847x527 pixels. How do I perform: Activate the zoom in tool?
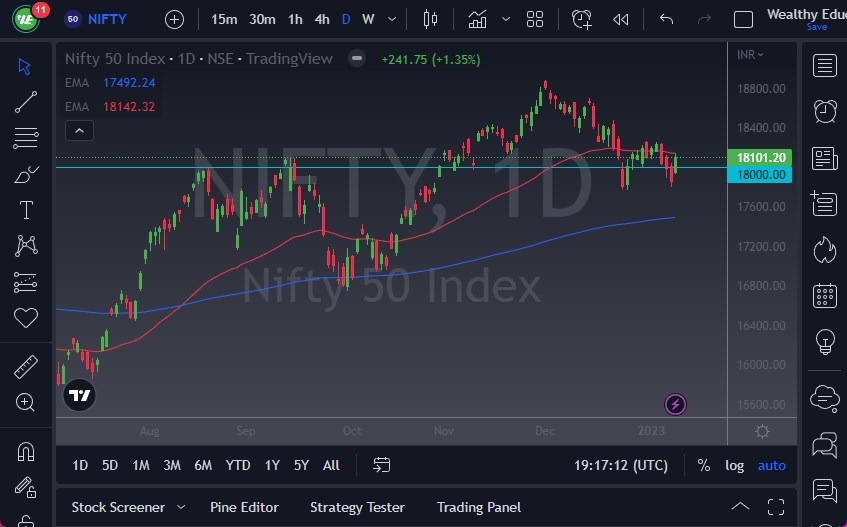(x=25, y=402)
